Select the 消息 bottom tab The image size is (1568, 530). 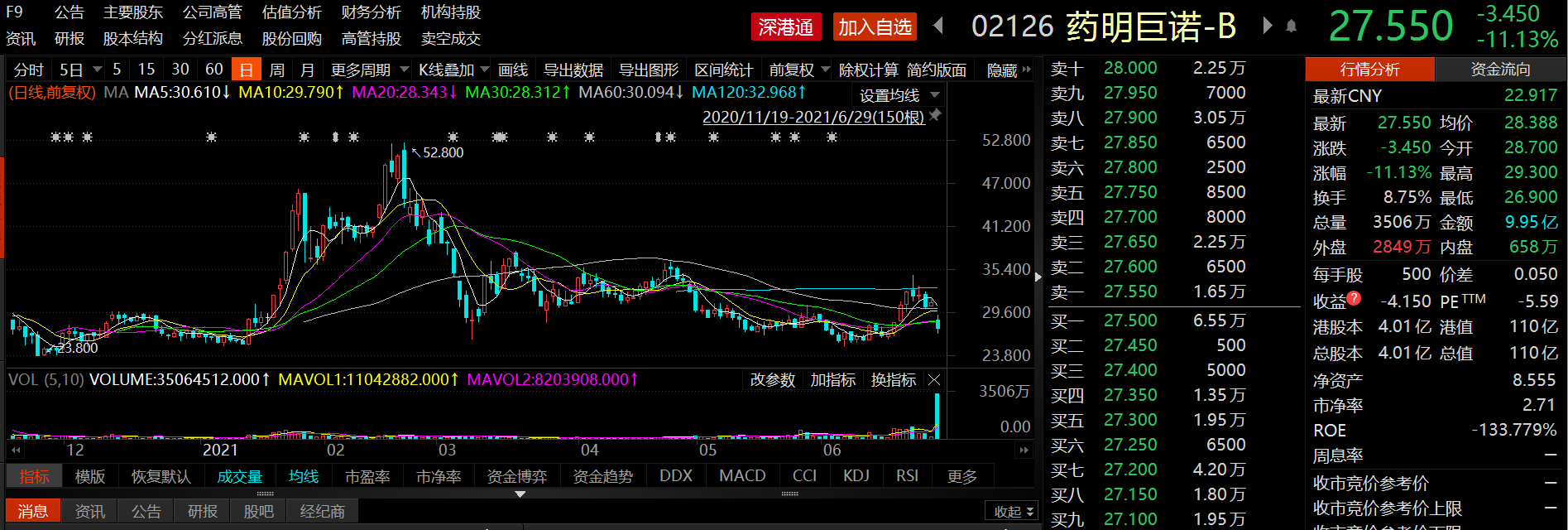click(33, 511)
